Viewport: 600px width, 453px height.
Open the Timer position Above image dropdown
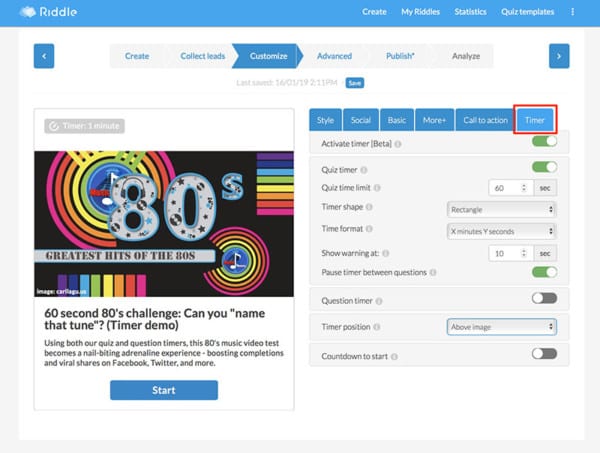[502, 327]
